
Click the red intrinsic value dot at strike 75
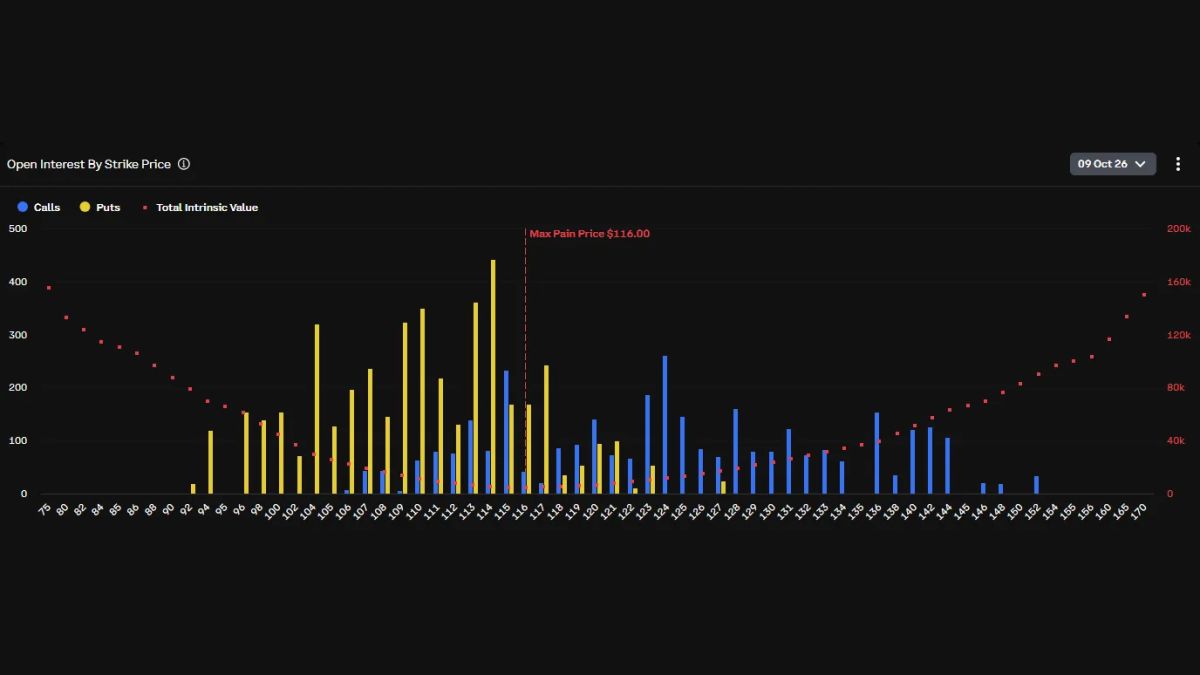48,288
